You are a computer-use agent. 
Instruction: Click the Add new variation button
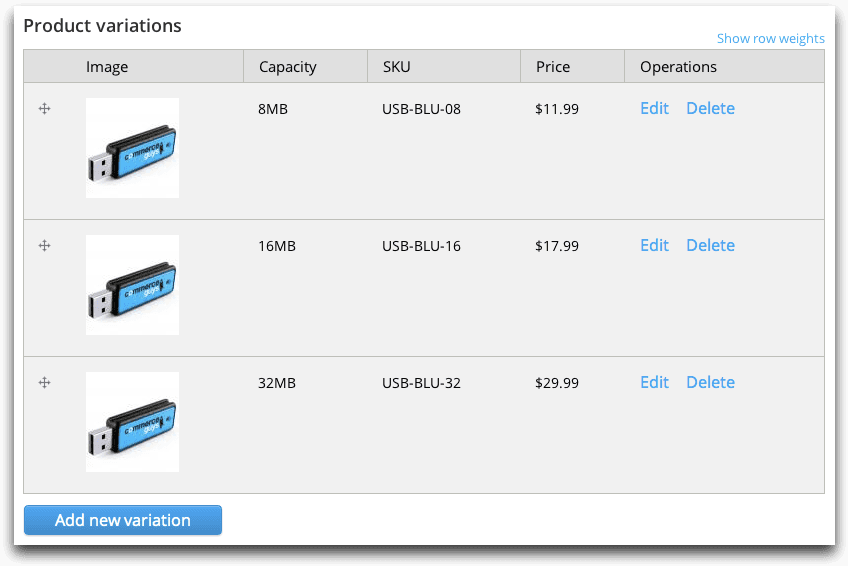(x=123, y=520)
